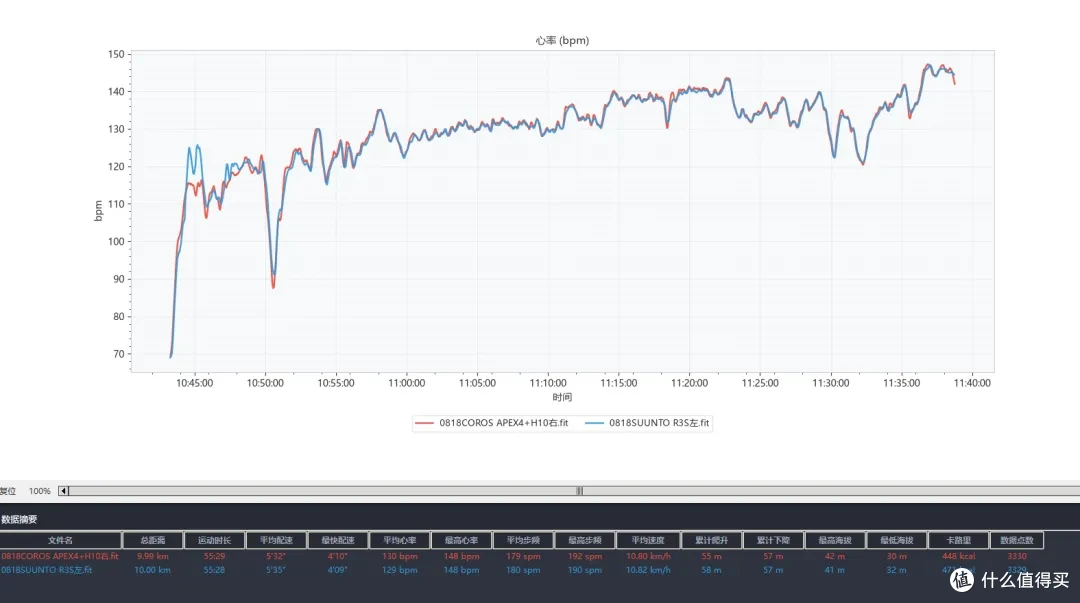Click the 最高心率 column header
Screen dimensions: 1080x603
point(461,540)
